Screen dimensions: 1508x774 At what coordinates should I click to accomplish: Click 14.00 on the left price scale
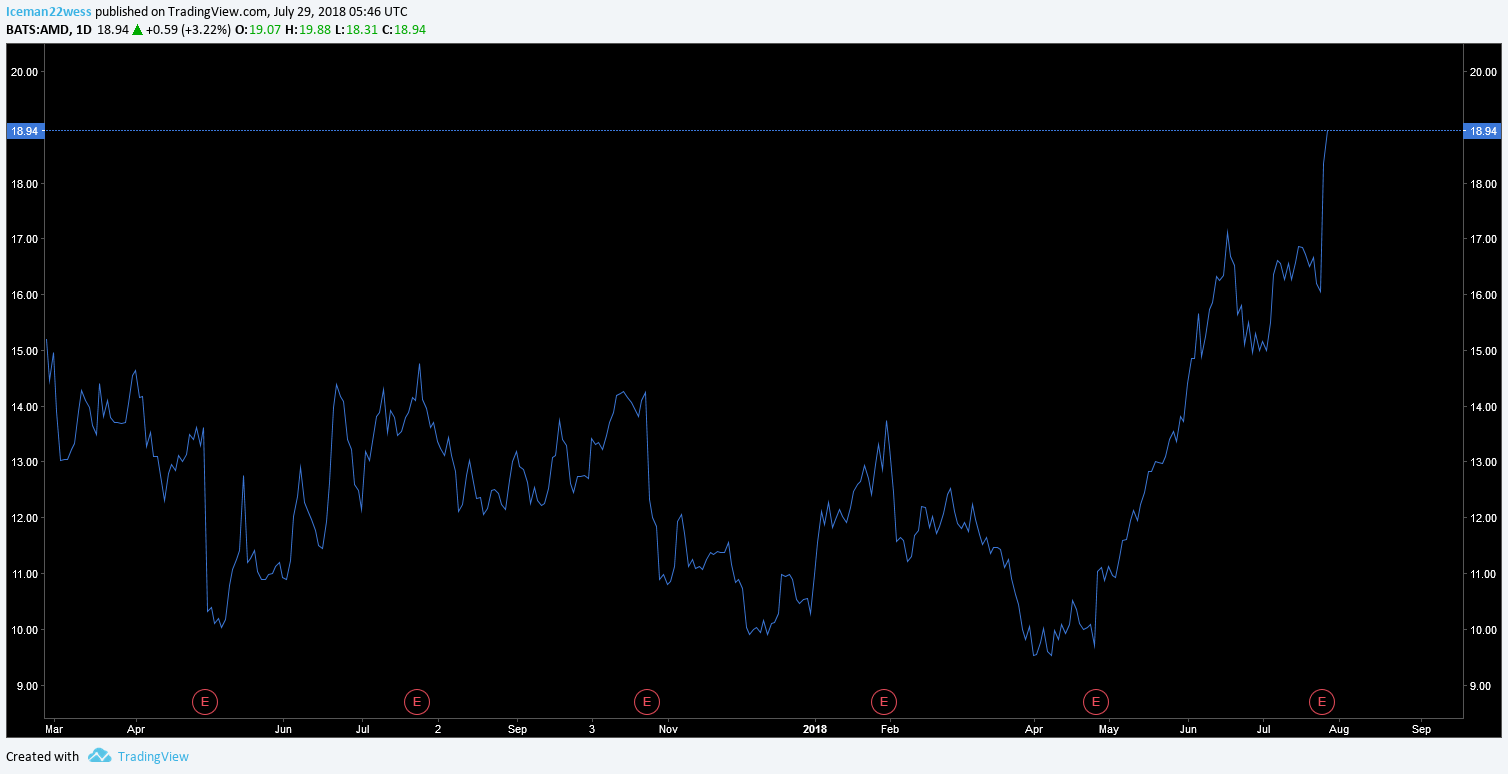tap(24, 407)
